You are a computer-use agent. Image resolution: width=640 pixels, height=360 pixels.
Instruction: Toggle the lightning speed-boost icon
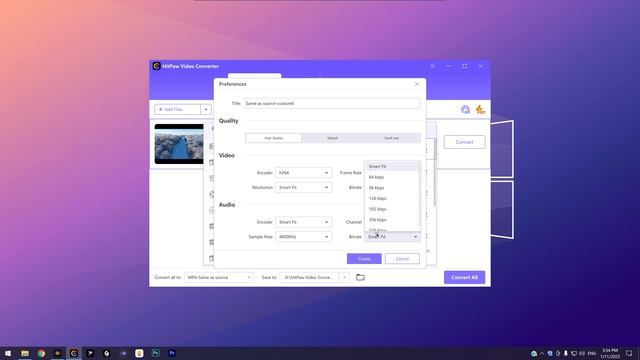(x=480, y=109)
